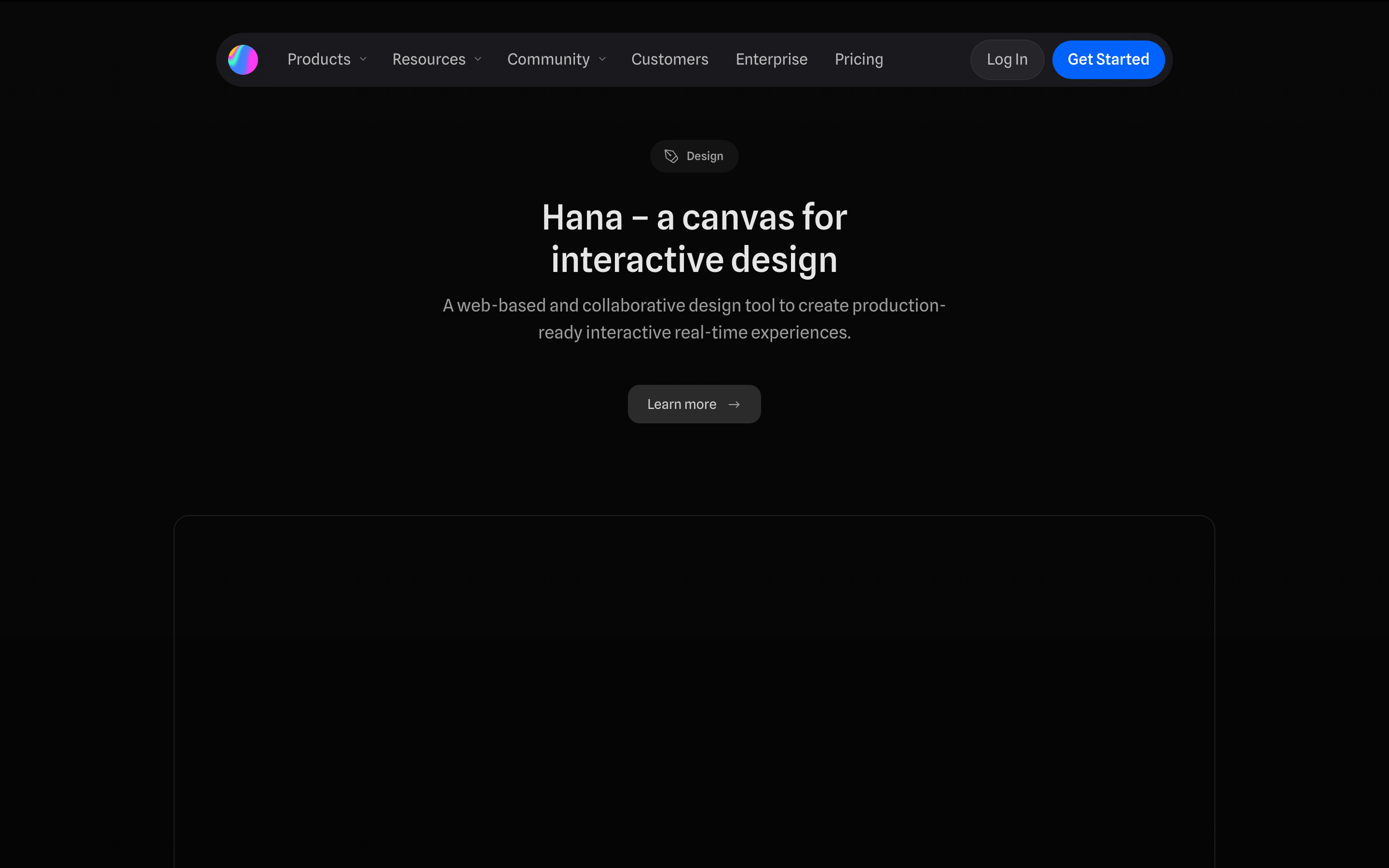This screenshot has width=1389, height=868.
Task: Click the arrow icon beside Learn more
Action: [x=734, y=405]
